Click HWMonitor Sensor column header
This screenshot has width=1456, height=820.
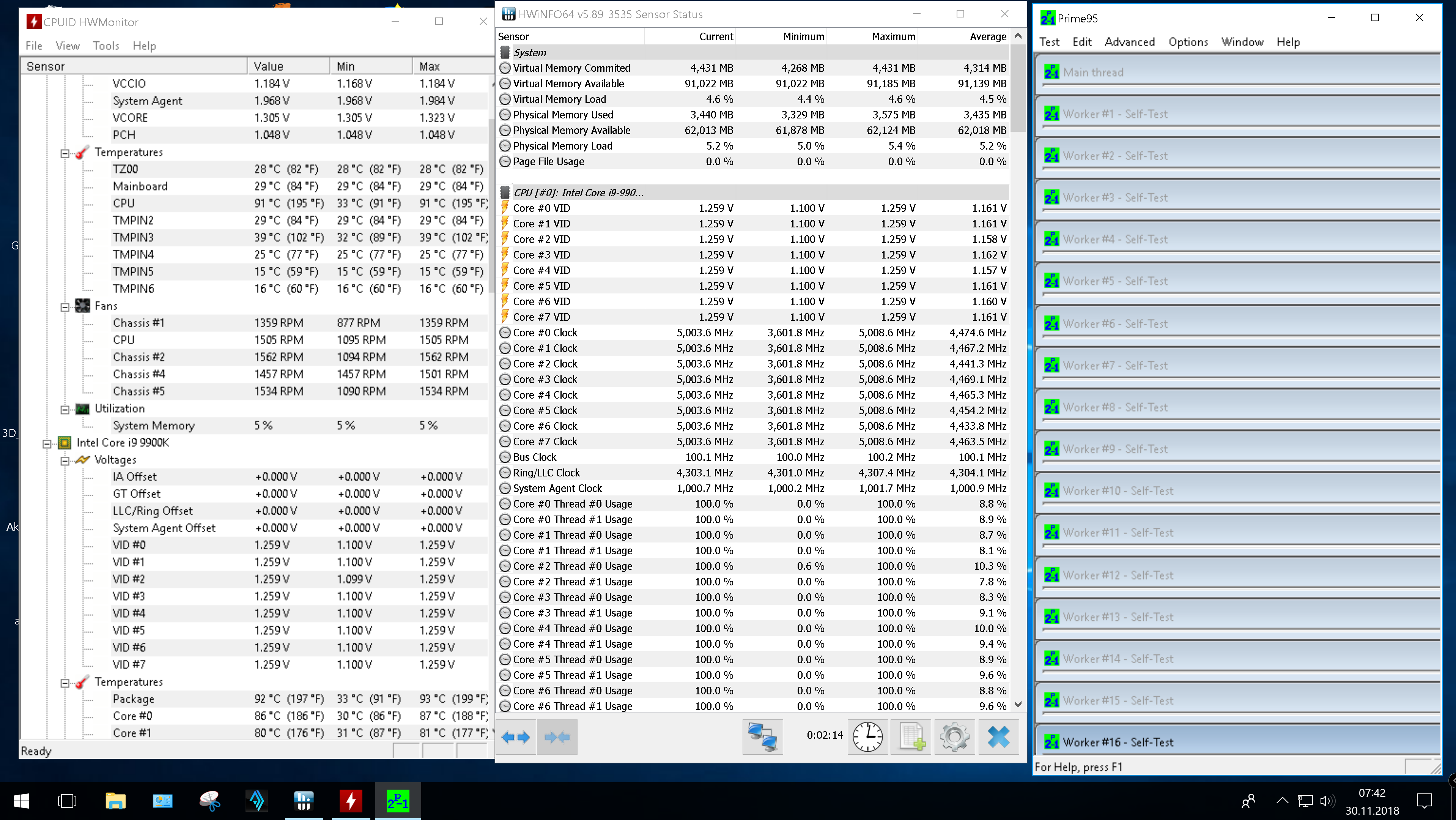tap(135, 66)
